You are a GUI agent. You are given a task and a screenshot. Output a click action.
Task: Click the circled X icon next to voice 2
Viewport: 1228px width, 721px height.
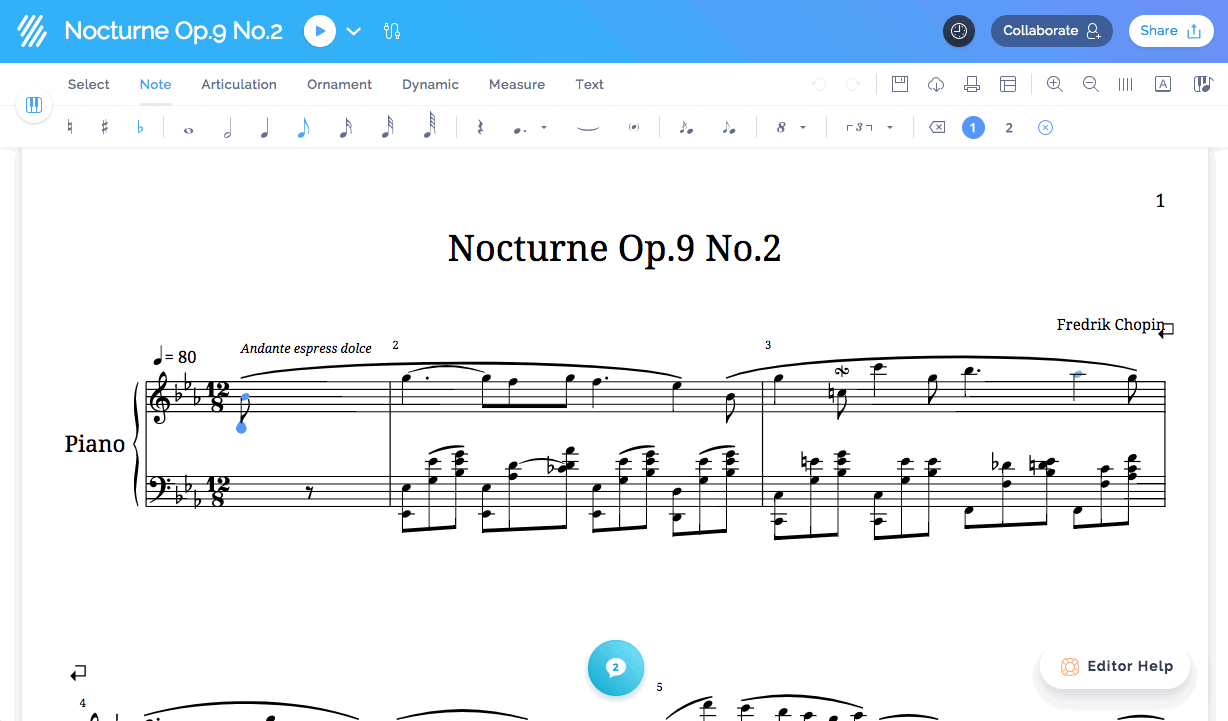pyautogui.click(x=1045, y=128)
